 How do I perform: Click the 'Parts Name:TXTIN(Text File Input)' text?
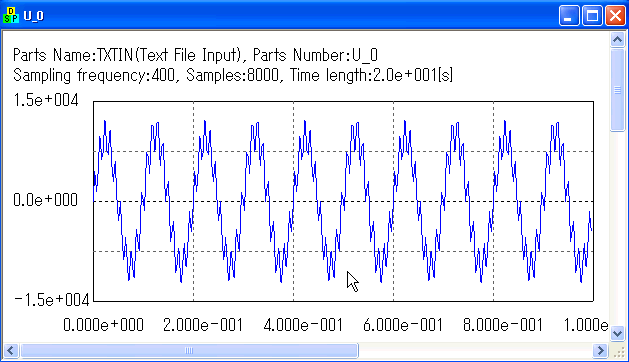coord(128,55)
